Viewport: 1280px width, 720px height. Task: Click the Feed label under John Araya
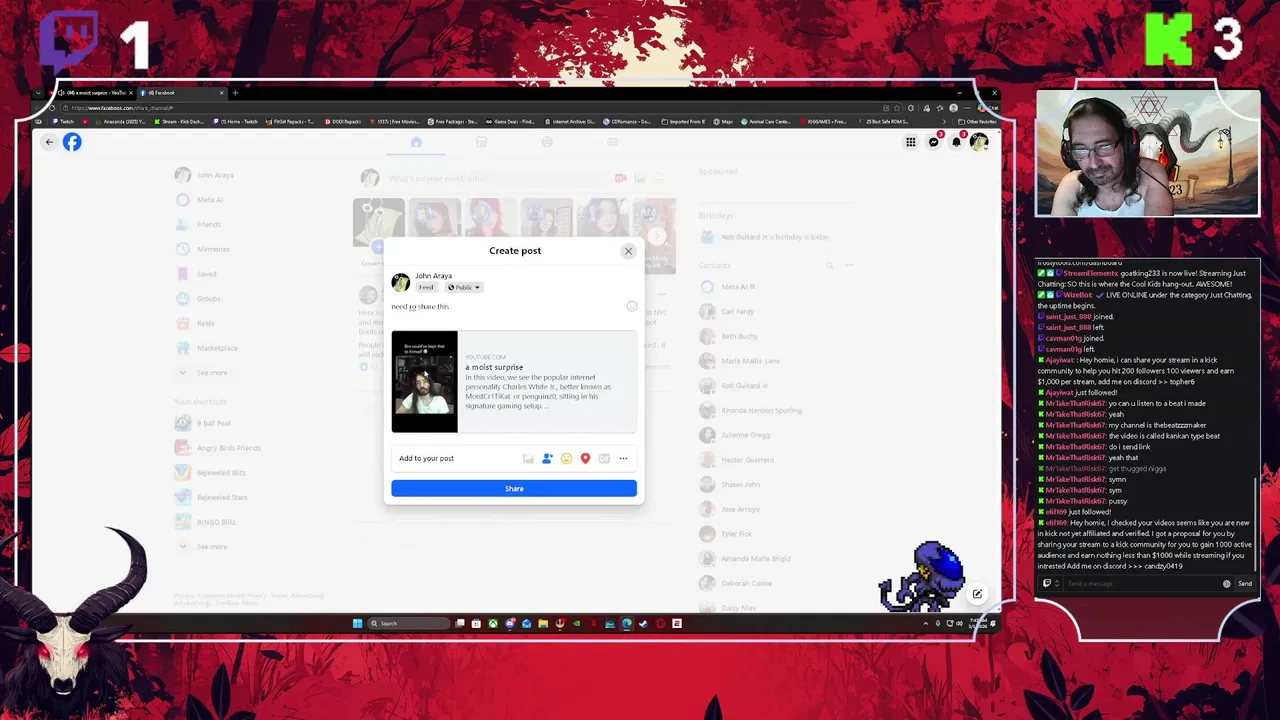click(426, 287)
